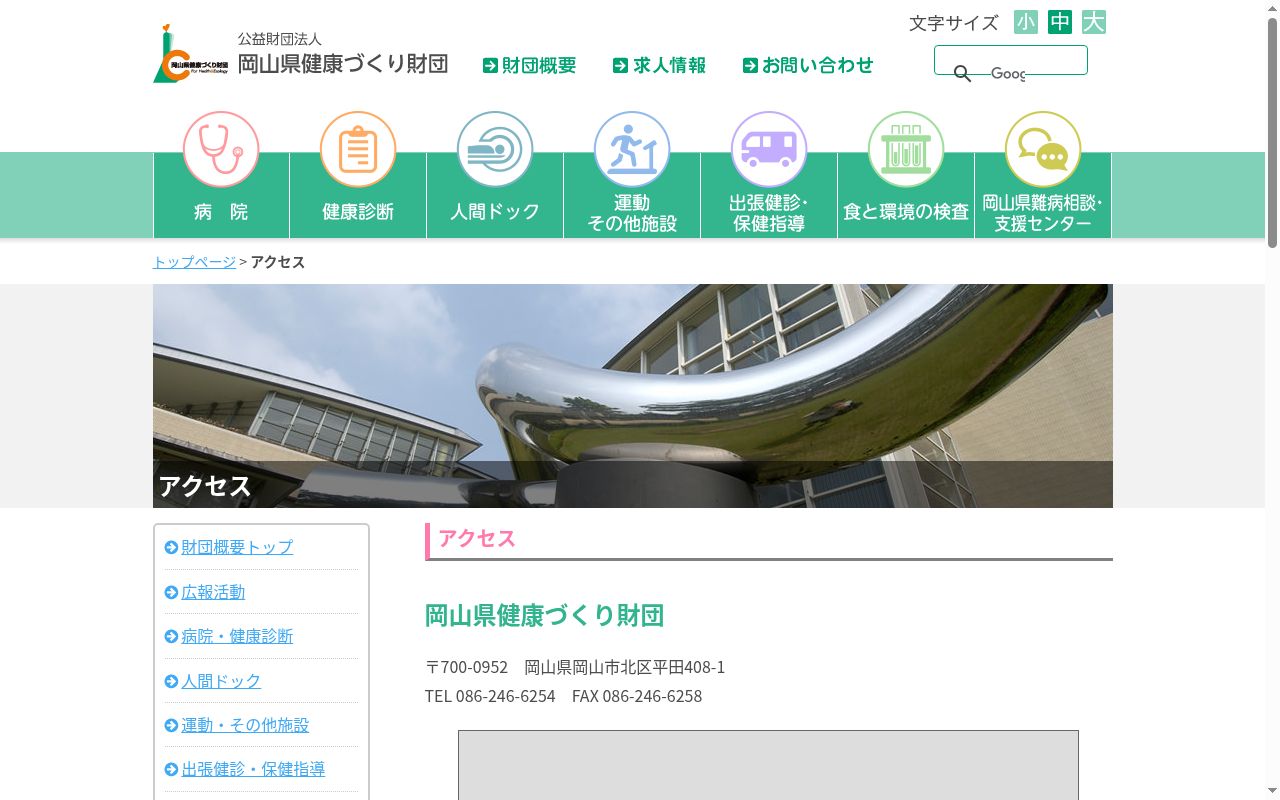Open お問い合わせ header link text
This screenshot has height=800, width=1280.
[818, 65]
